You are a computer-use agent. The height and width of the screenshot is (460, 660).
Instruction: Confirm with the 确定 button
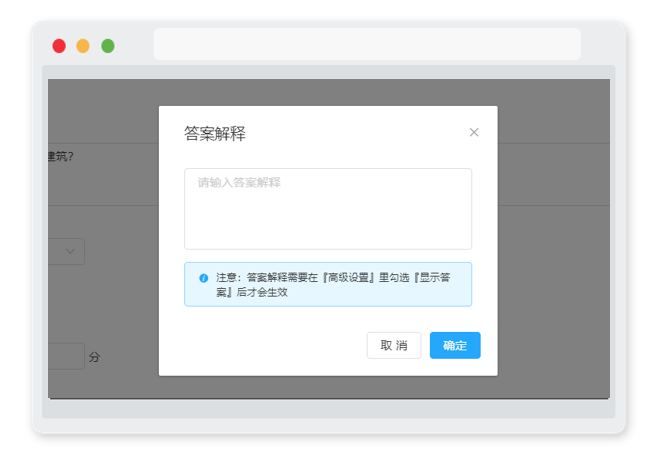click(x=455, y=346)
